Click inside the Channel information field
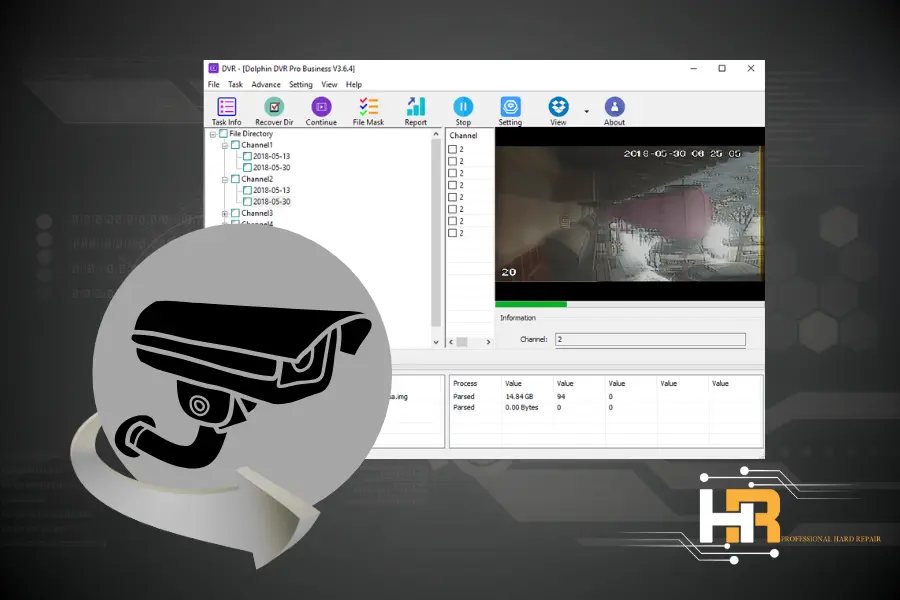Viewport: 900px width, 600px height. pos(650,339)
